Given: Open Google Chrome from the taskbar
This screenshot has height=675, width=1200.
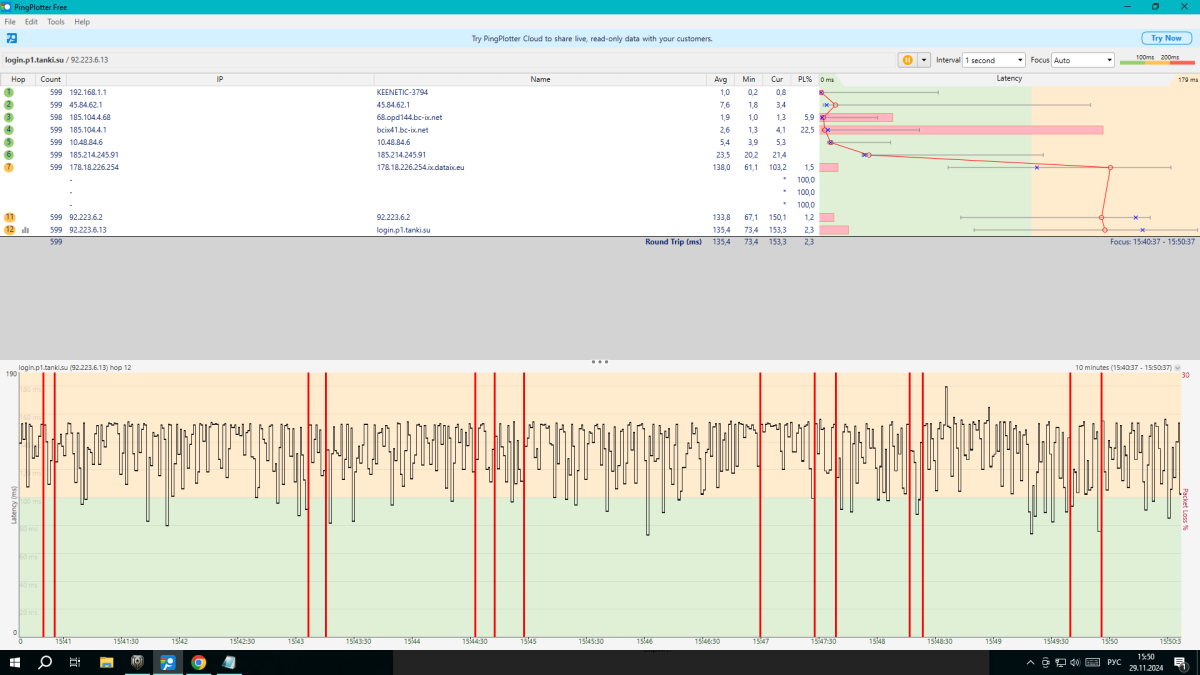Looking at the screenshot, I should [x=198, y=662].
